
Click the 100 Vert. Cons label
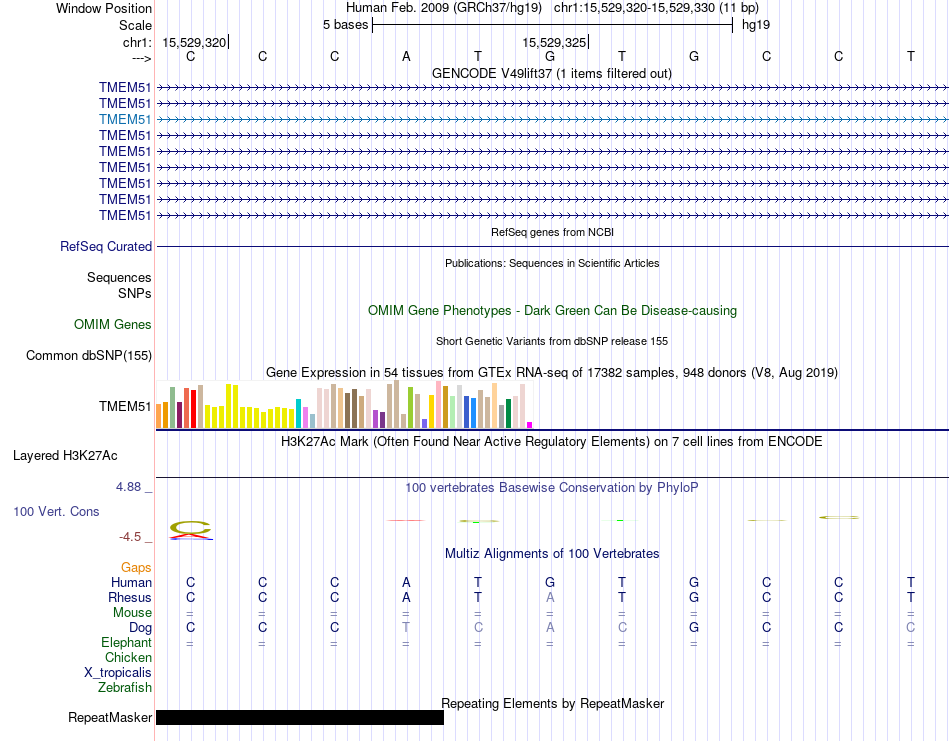coord(56,511)
